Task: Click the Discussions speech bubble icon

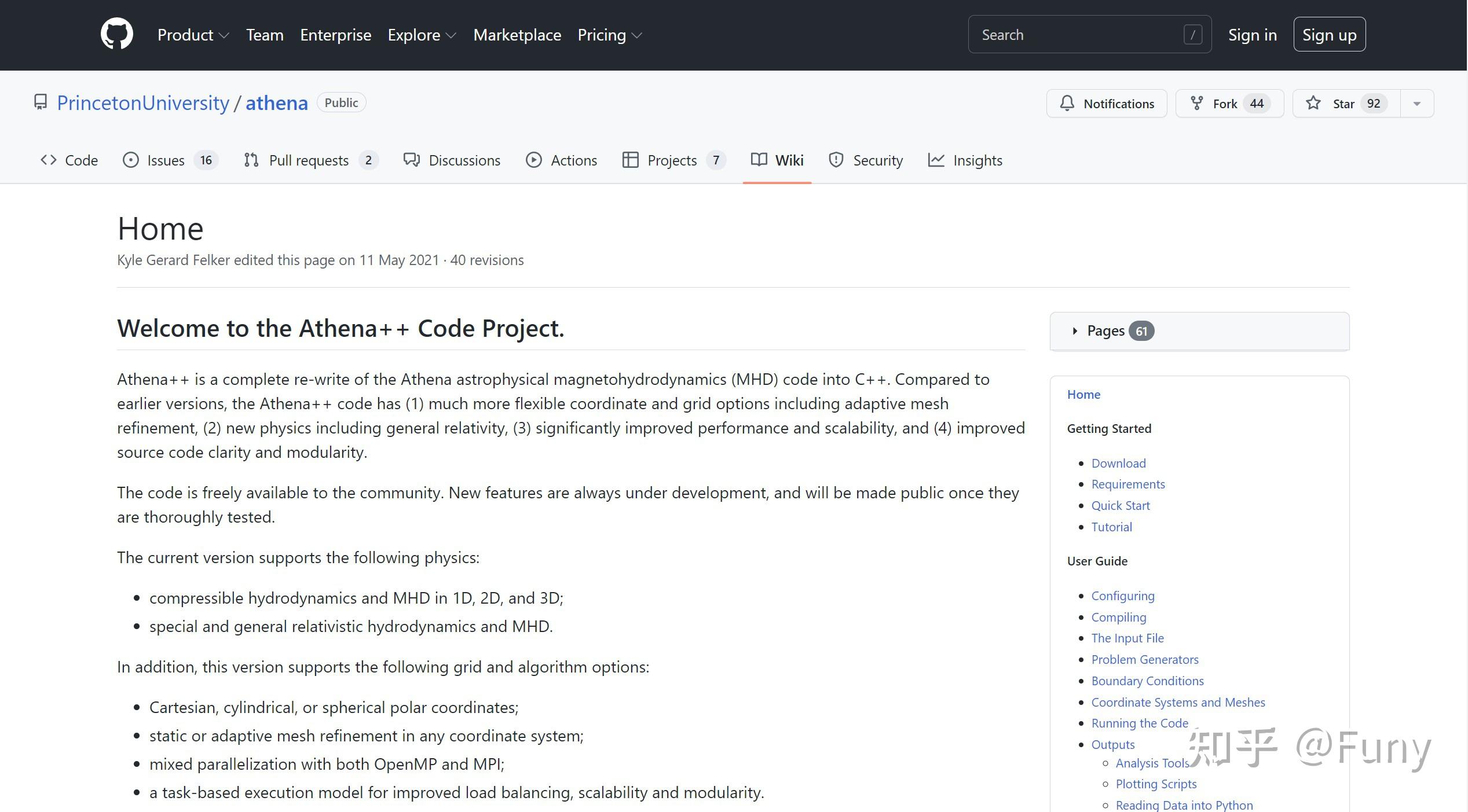Action: (412, 160)
